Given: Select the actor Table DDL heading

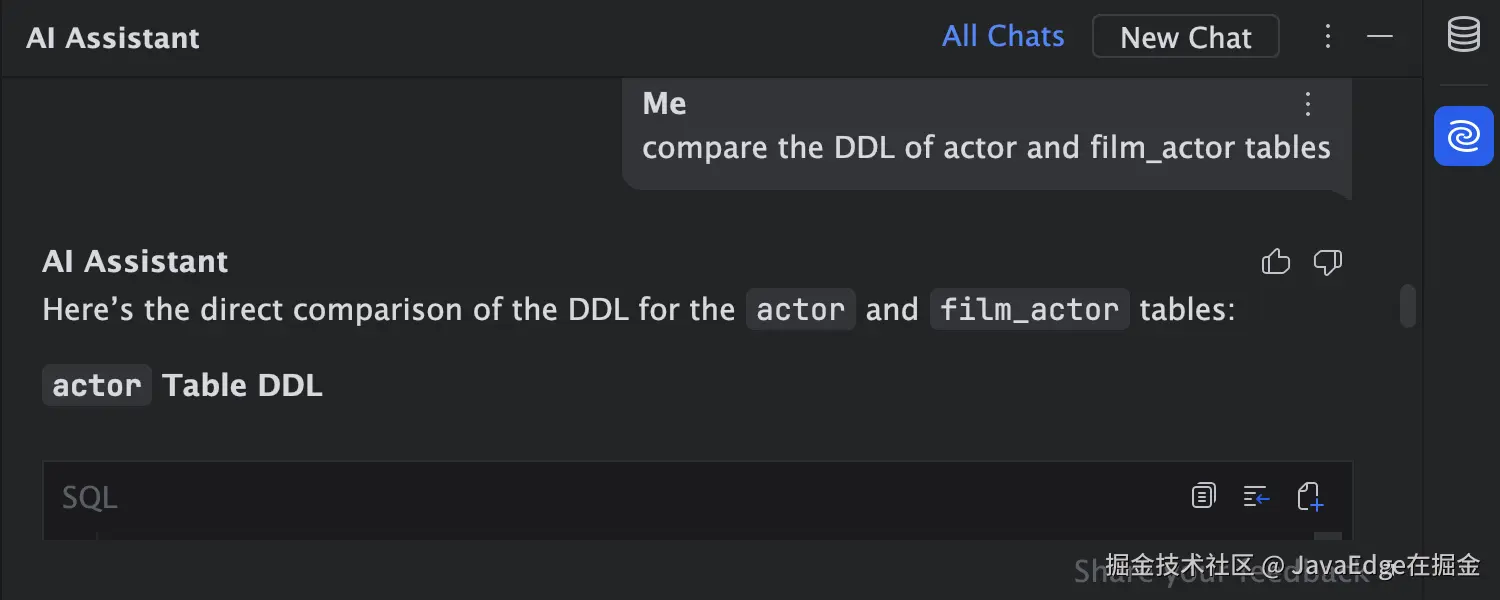Looking at the screenshot, I should [183, 385].
